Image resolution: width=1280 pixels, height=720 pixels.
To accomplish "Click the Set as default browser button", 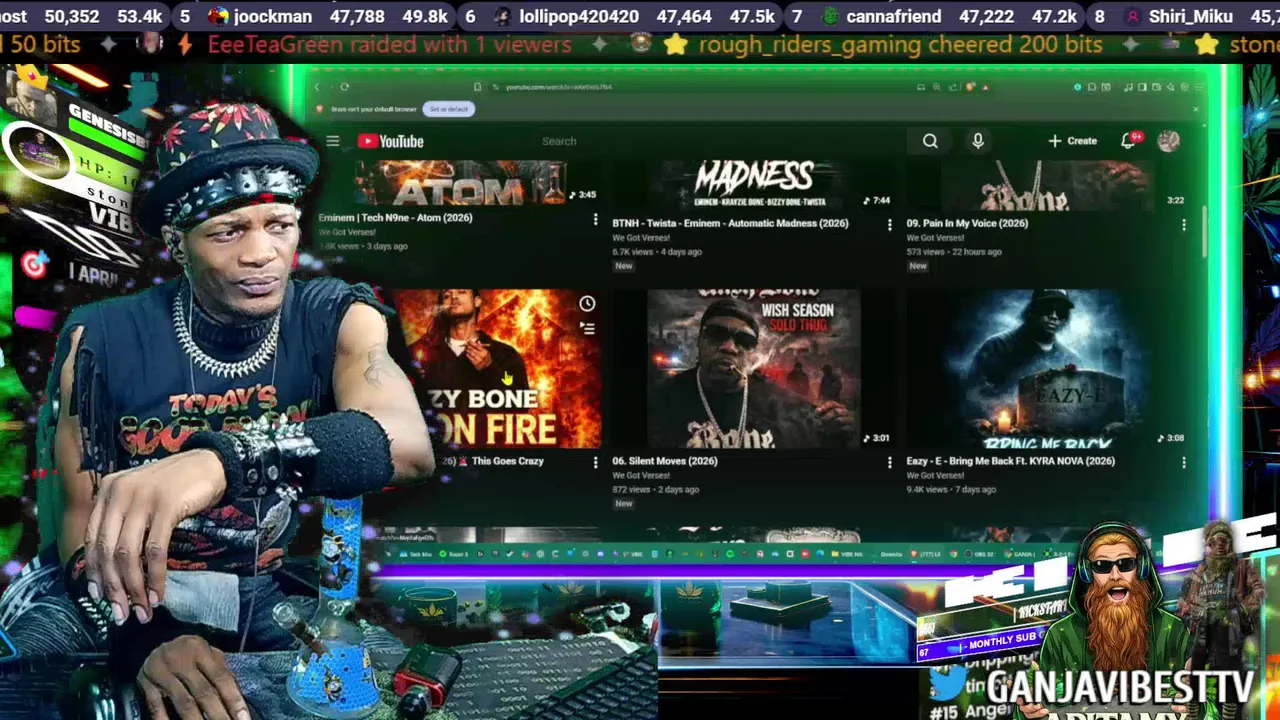I will [x=449, y=109].
